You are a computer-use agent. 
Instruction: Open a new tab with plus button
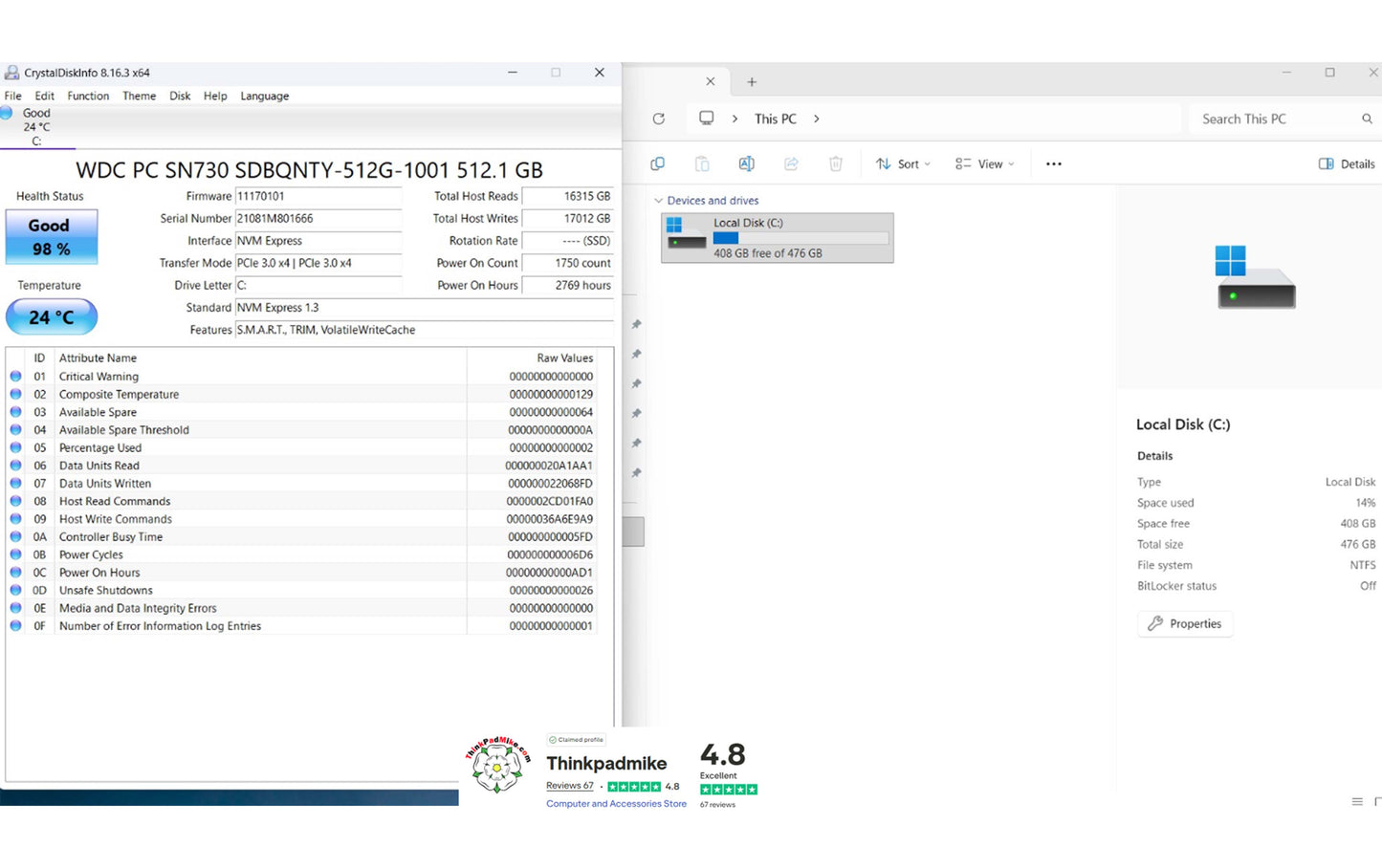(x=752, y=82)
